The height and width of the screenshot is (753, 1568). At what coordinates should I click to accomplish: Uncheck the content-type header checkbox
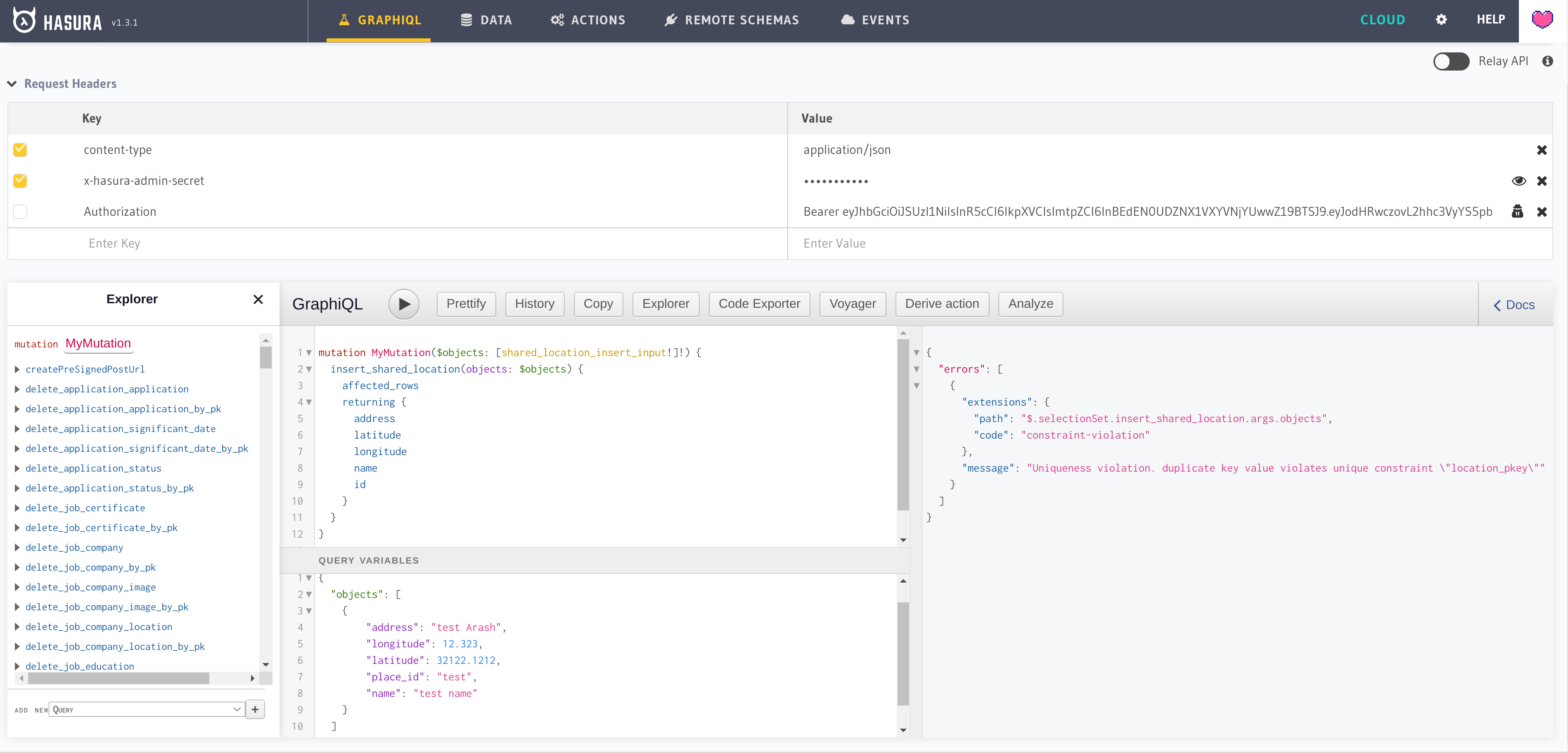(x=20, y=150)
